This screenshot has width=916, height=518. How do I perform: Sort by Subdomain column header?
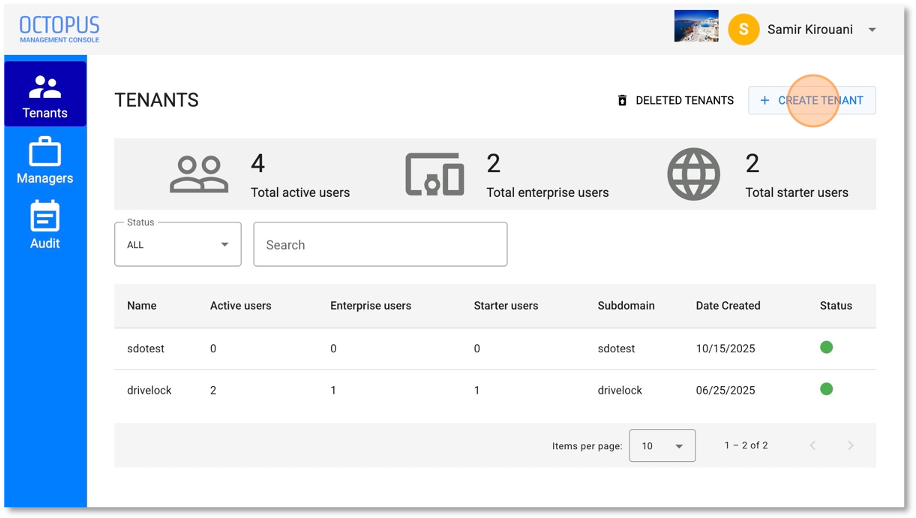[626, 305]
